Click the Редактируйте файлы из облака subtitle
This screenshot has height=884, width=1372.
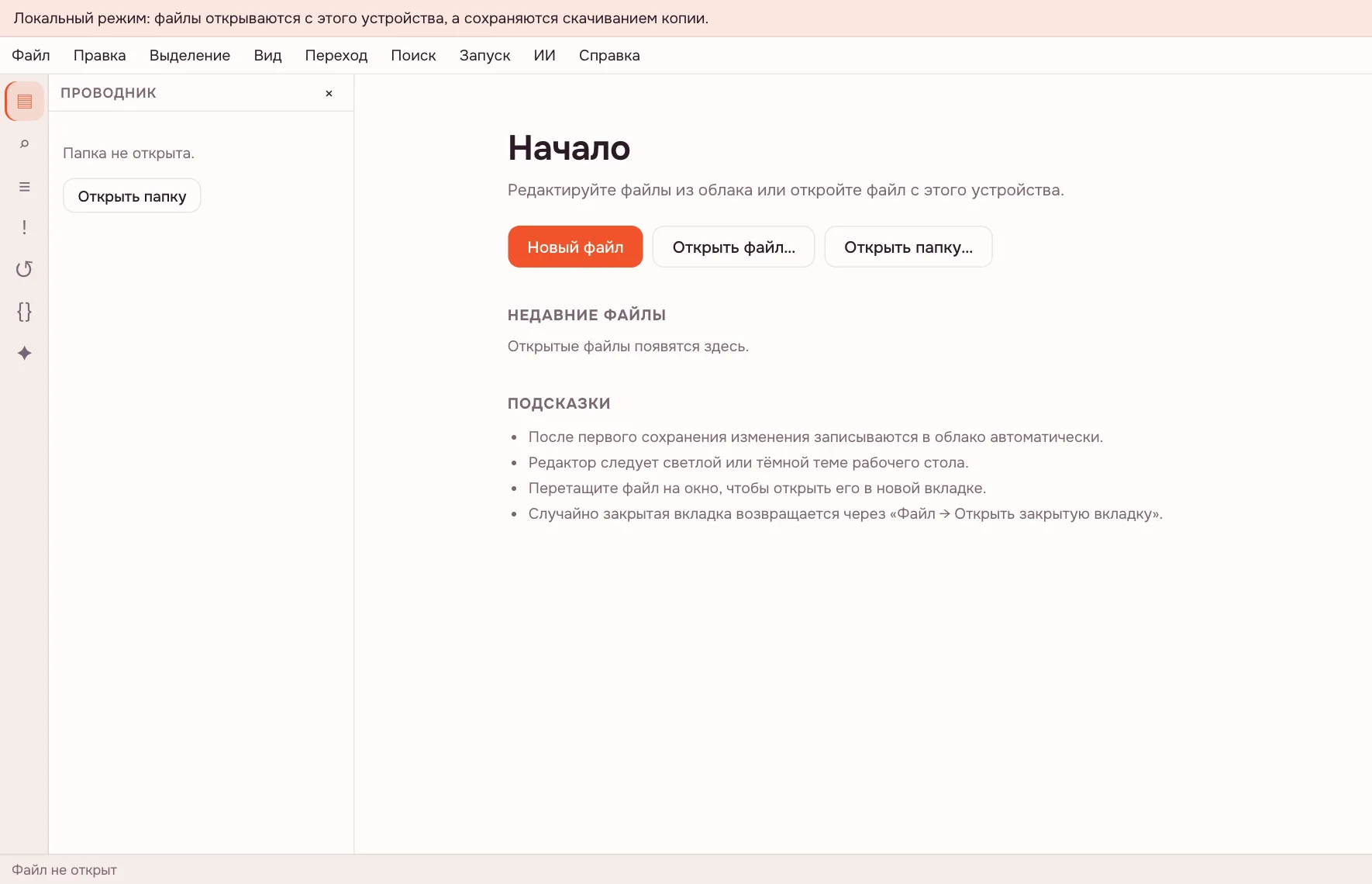tap(786, 190)
